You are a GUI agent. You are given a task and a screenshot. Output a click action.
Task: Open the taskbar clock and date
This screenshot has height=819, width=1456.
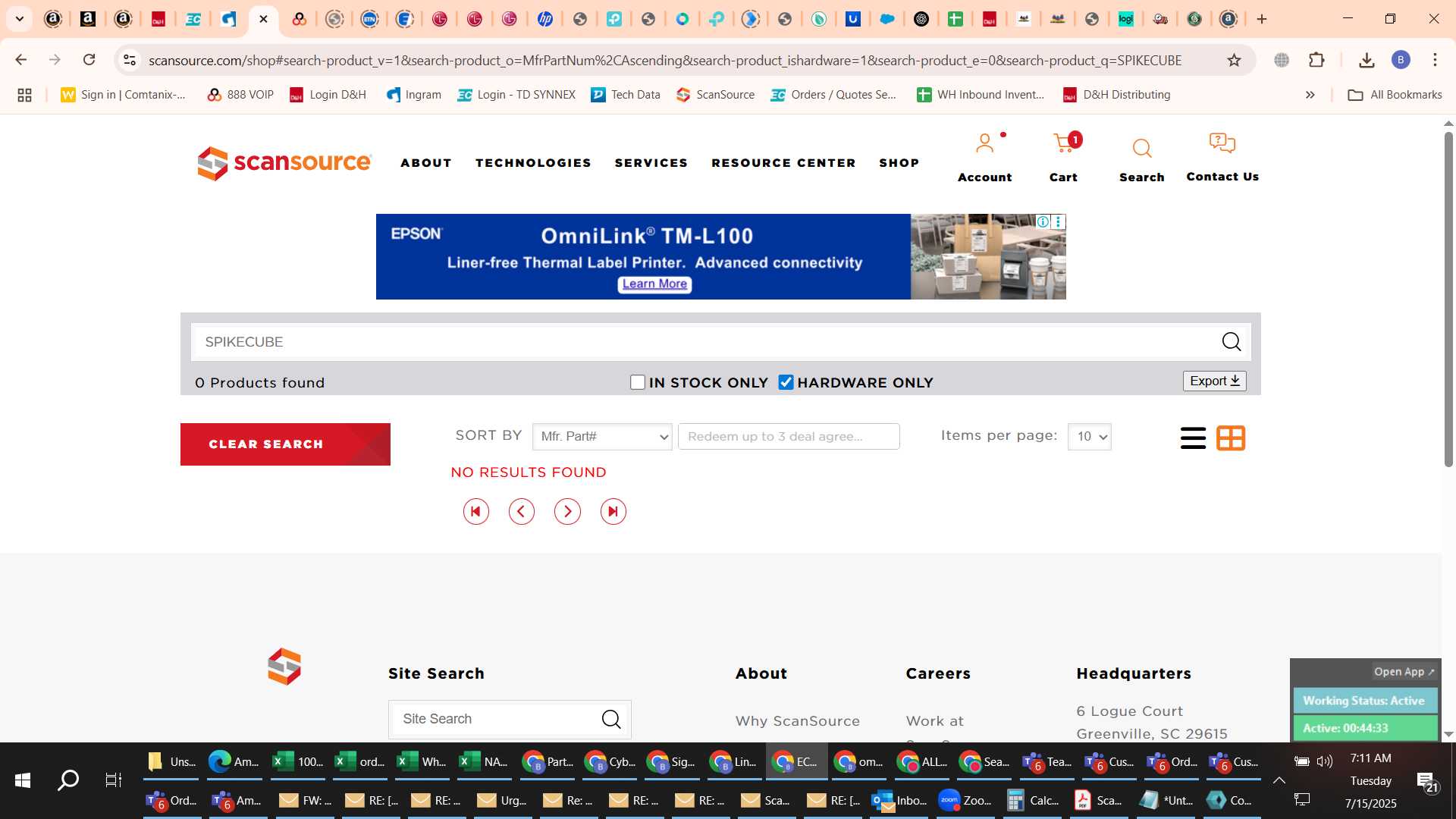(x=1371, y=780)
